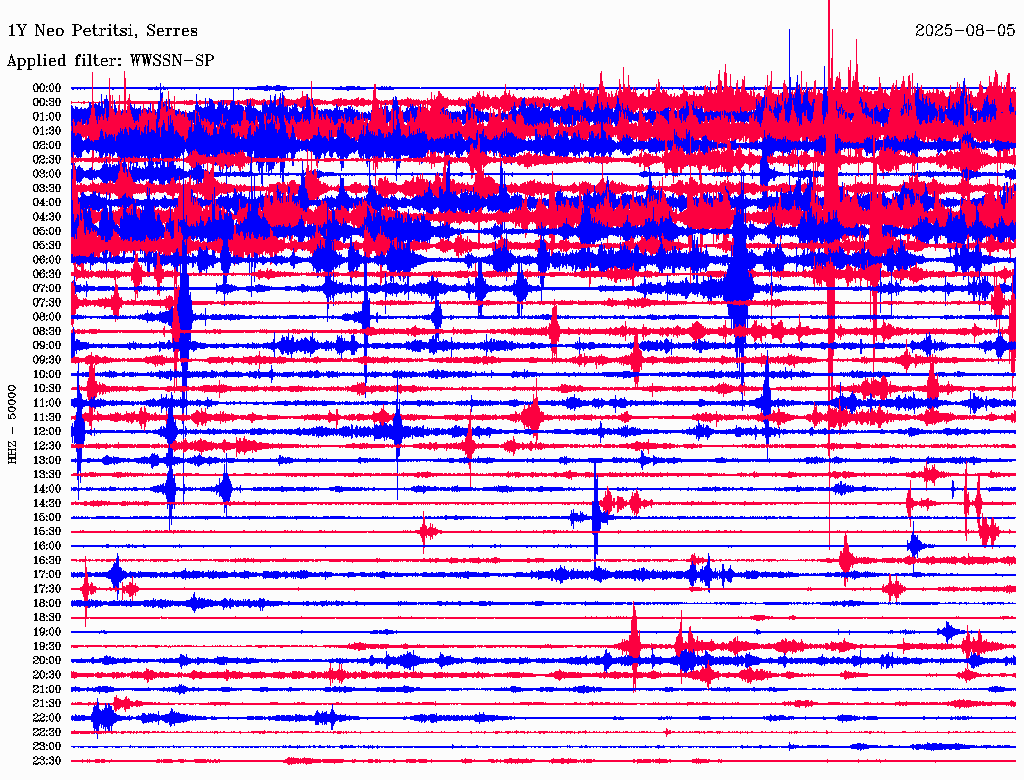Select the 10:30 time label
The image size is (1024, 780).
(x=47, y=388)
